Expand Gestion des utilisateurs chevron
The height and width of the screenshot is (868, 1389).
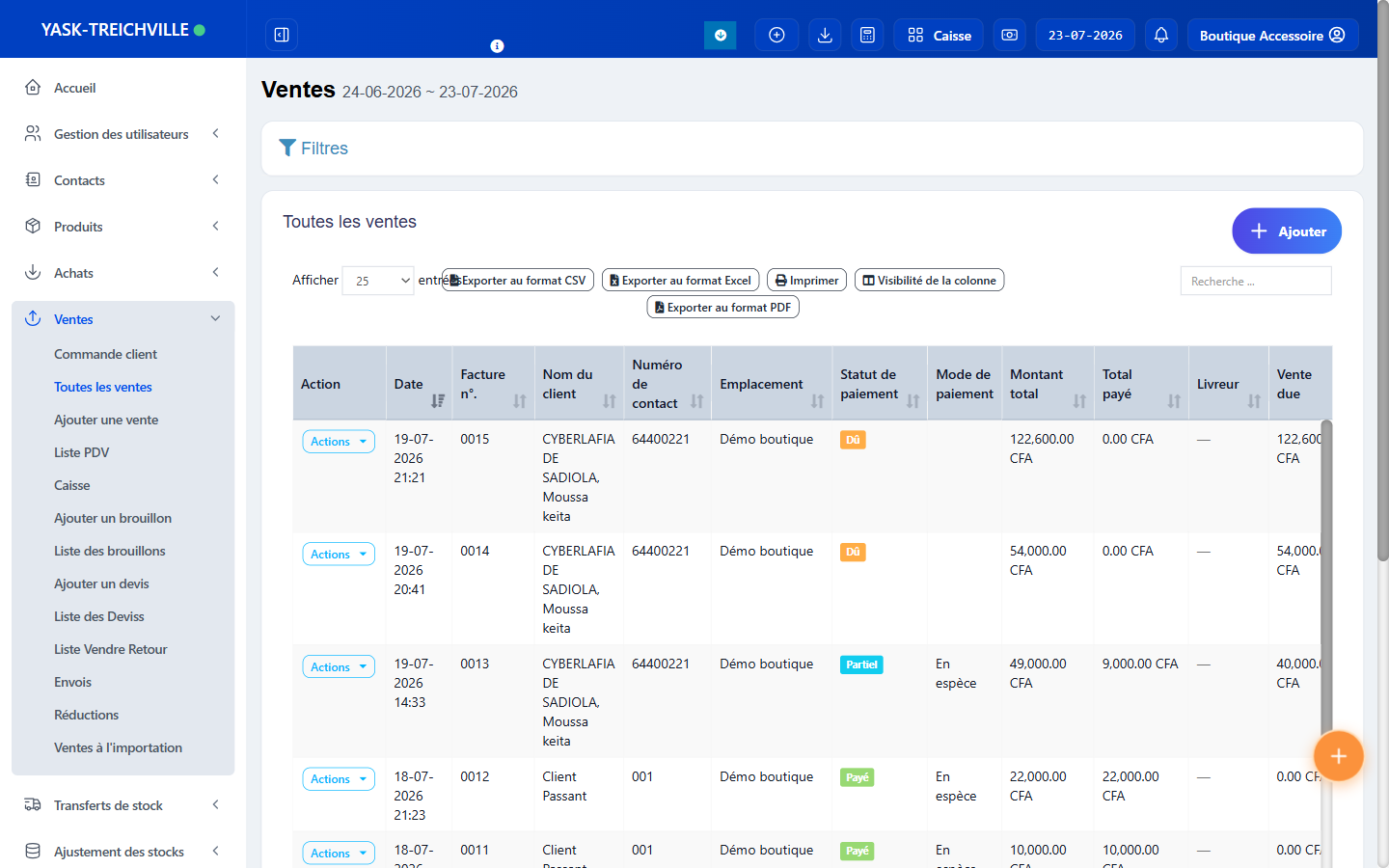point(215,134)
